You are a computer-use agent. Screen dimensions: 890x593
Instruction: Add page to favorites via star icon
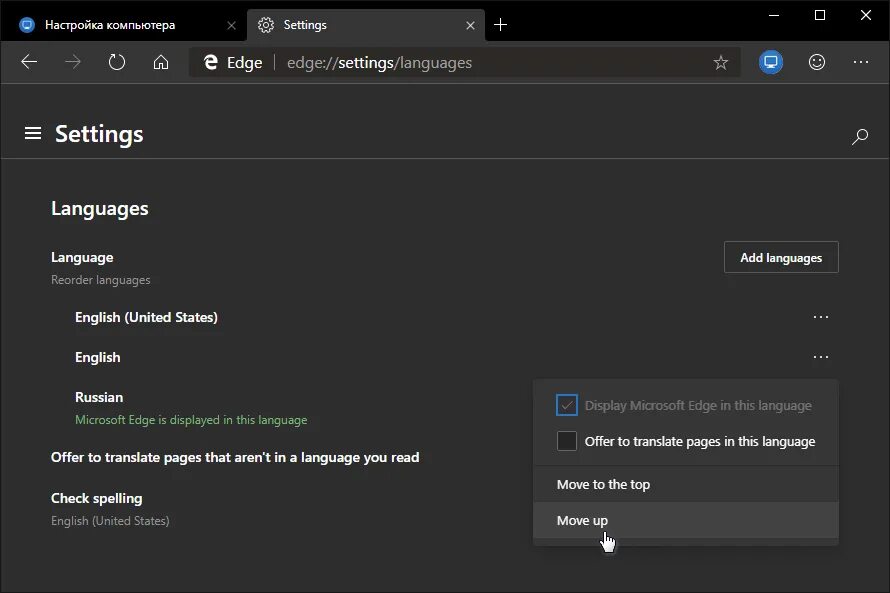pos(721,62)
